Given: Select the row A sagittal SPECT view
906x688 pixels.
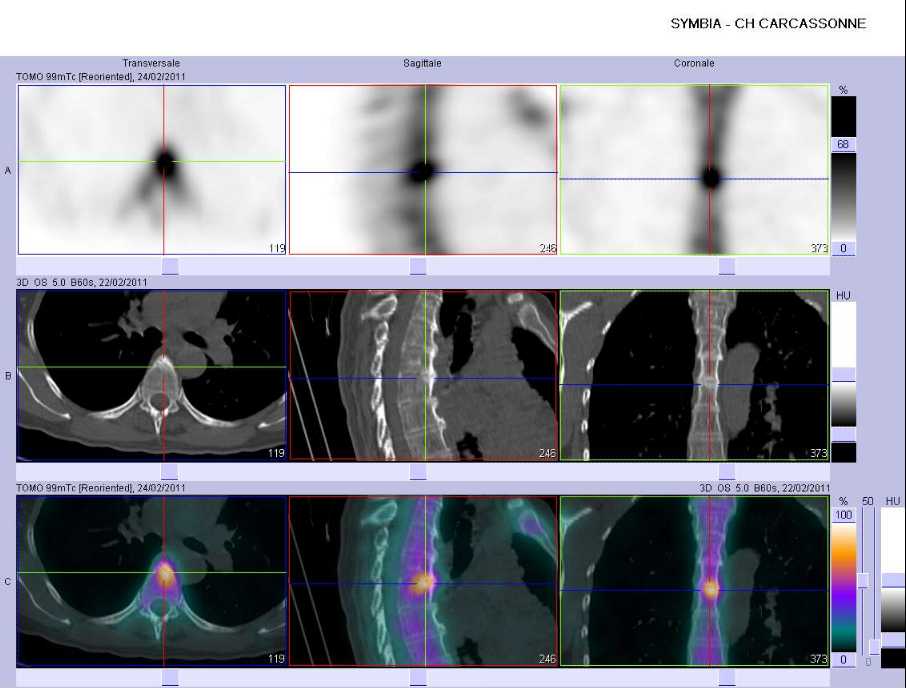Looking at the screenshot, I should click(423, 170).
